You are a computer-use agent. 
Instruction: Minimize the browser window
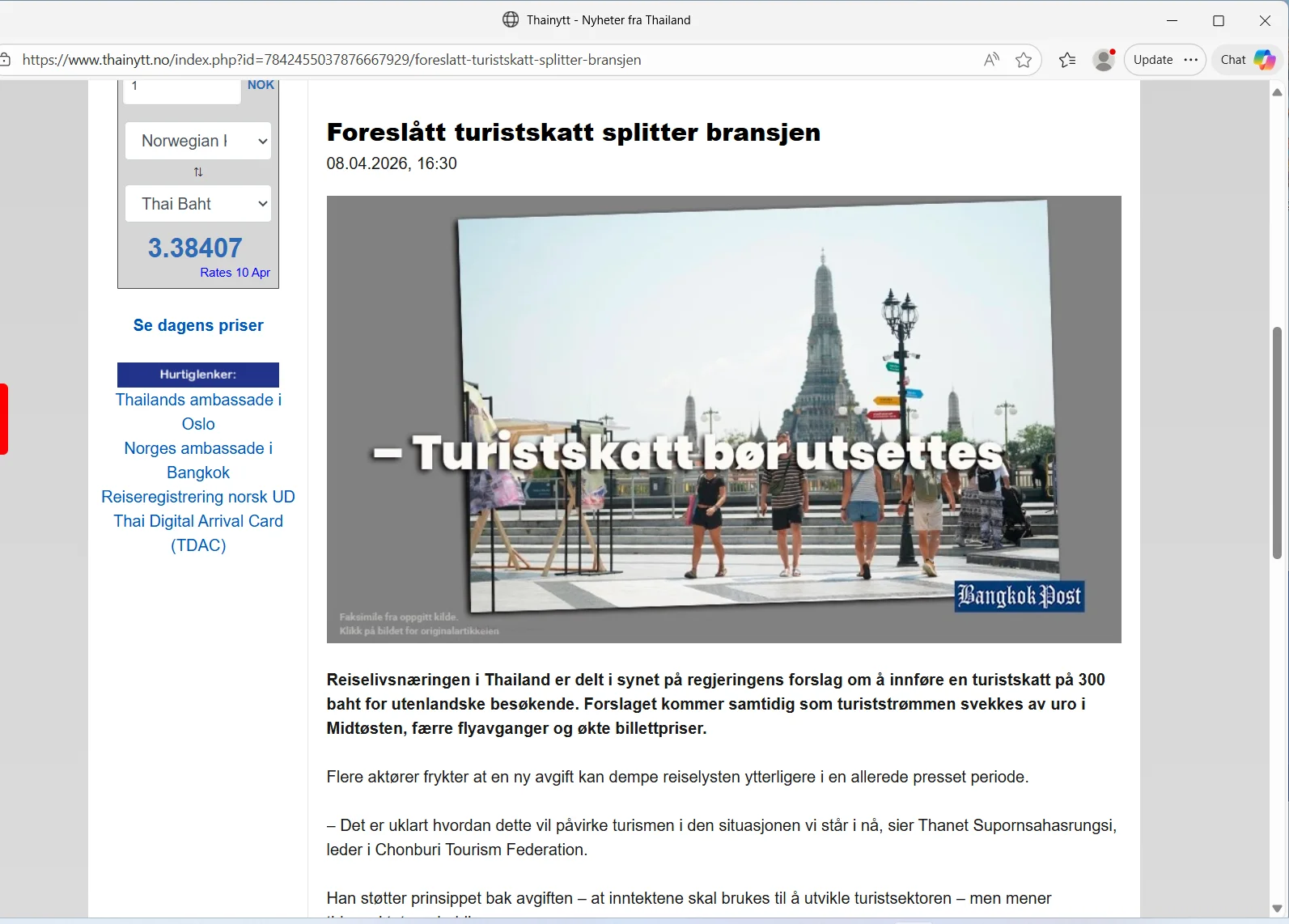coord(1172,20)
